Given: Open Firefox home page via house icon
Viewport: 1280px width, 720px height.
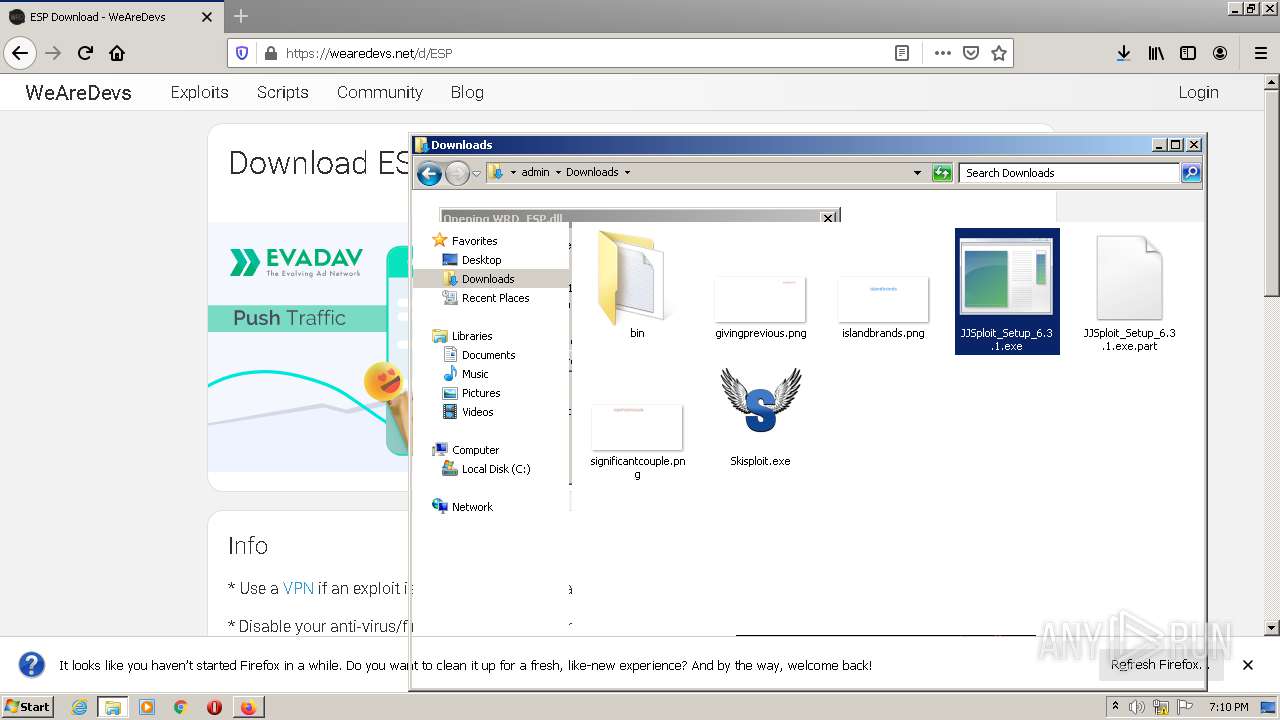Looking at the screenshot, I should point(117,53).
